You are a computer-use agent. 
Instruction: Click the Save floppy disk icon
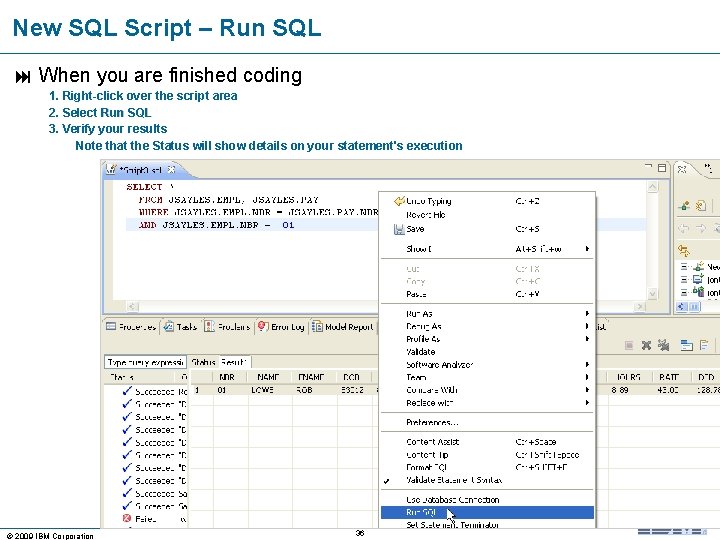coord(399,229)
